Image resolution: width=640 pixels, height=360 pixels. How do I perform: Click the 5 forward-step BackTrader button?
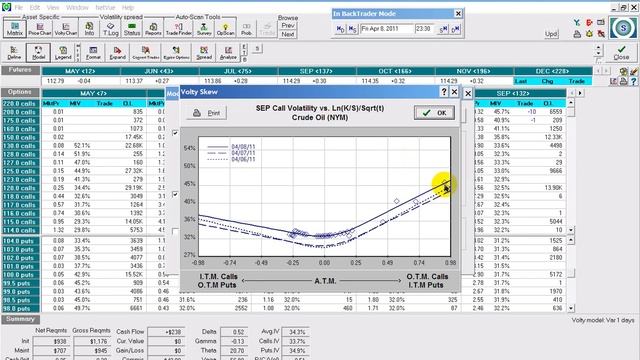coord(443,29)
